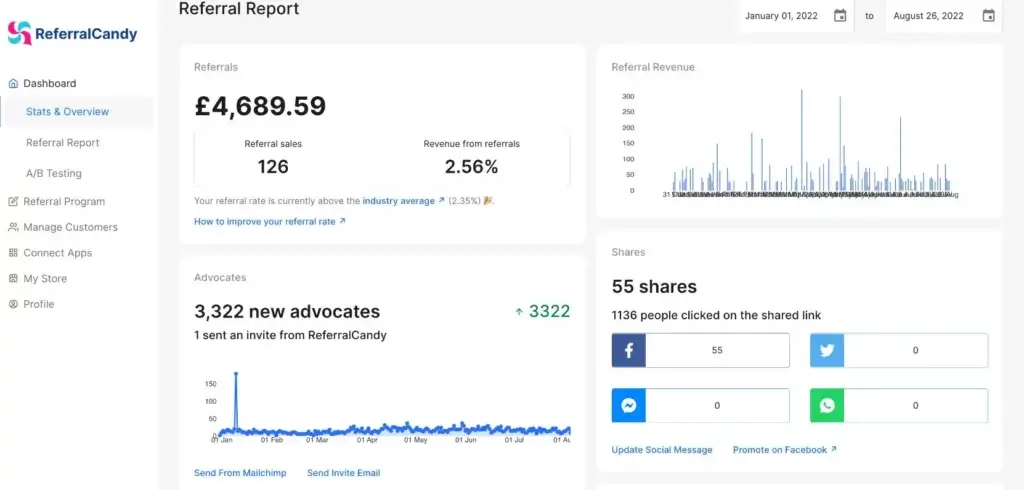This screenshot has height=490, width=1024.
Task: Click the ReferralCandy logo
Action: [72, 34]
